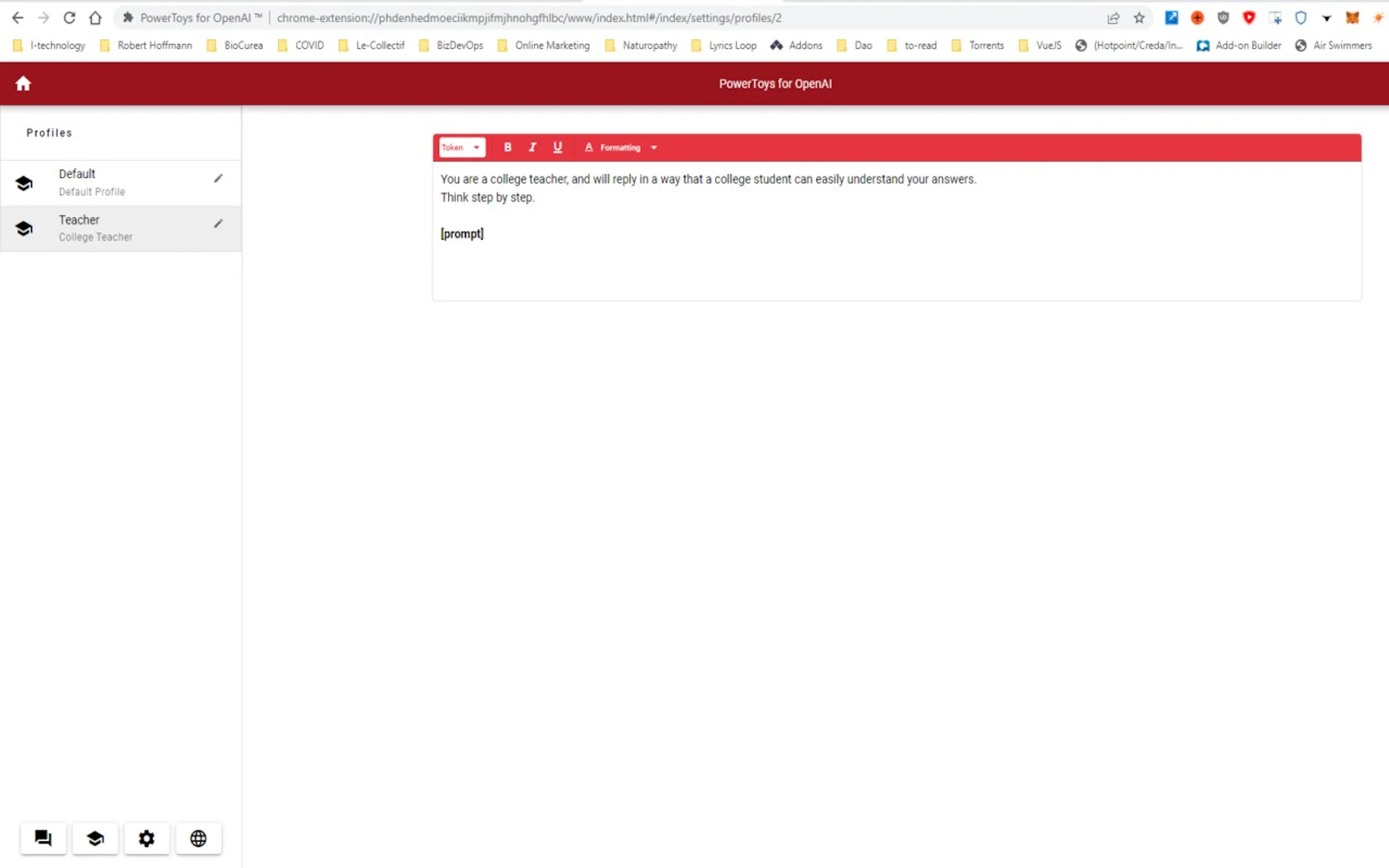Toggle bold formatting in the editor

pyautogui.click(x=507, y=148)
